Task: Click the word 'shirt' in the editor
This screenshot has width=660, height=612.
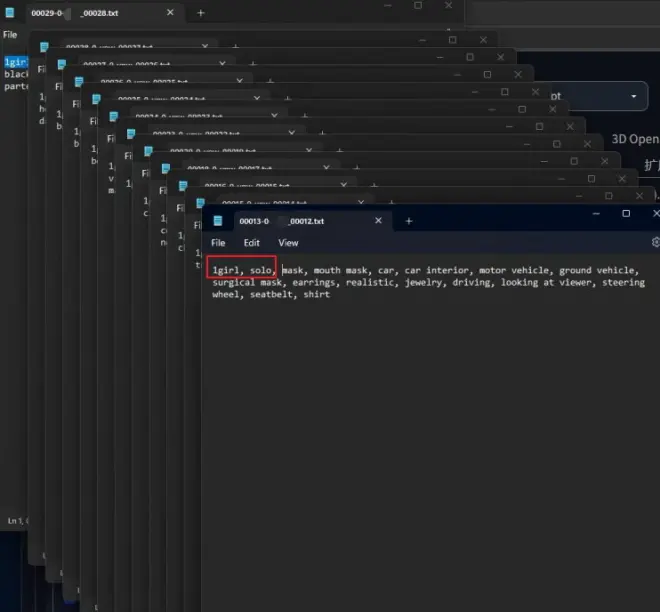Action: click(x=317, y=294)
